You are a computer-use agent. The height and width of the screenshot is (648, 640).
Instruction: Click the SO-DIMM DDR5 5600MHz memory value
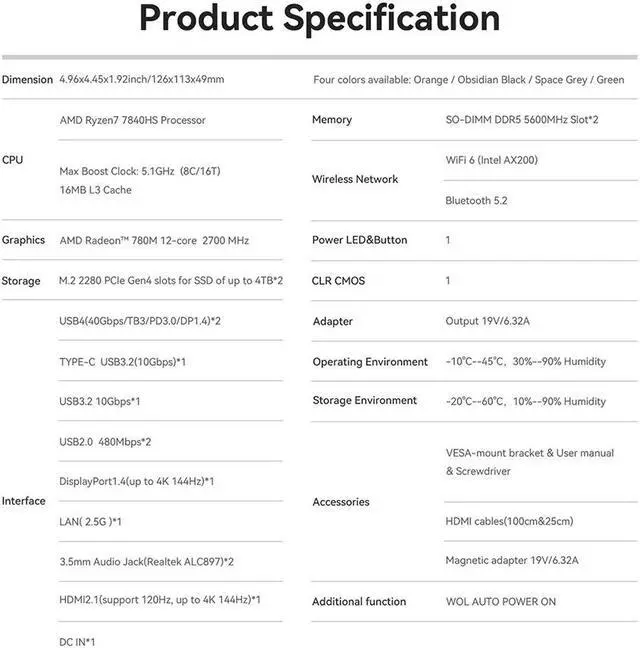pos(521,120)
